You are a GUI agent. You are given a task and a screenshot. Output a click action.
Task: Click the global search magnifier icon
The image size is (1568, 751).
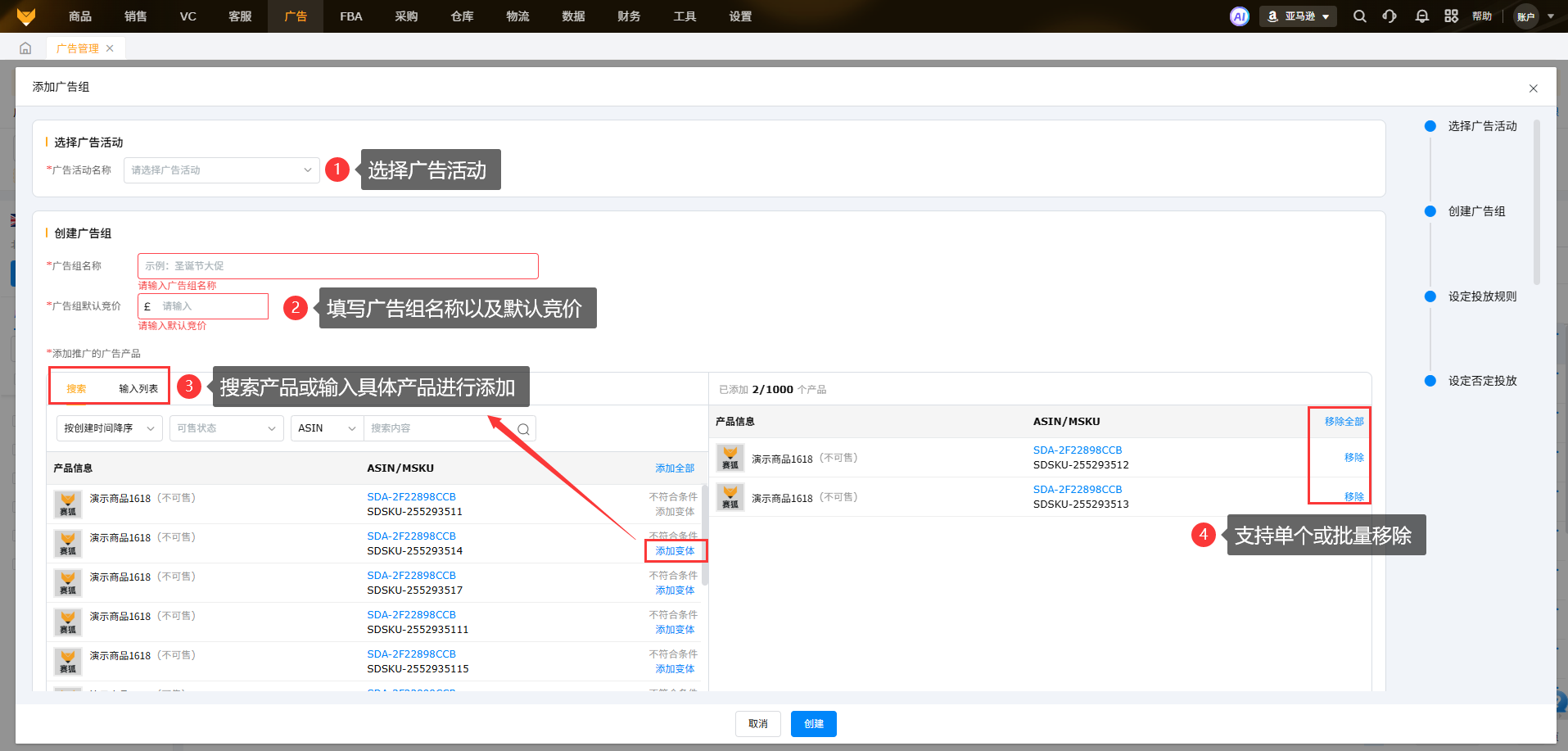[1360, 16]
